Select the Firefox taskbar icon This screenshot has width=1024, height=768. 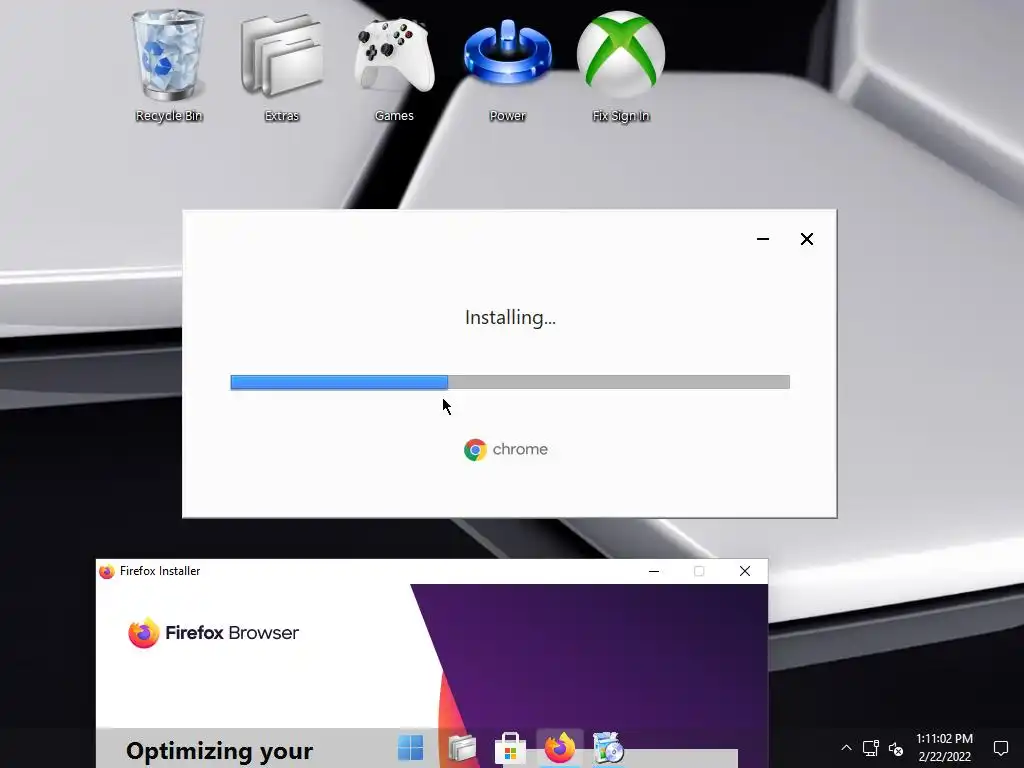560,748
